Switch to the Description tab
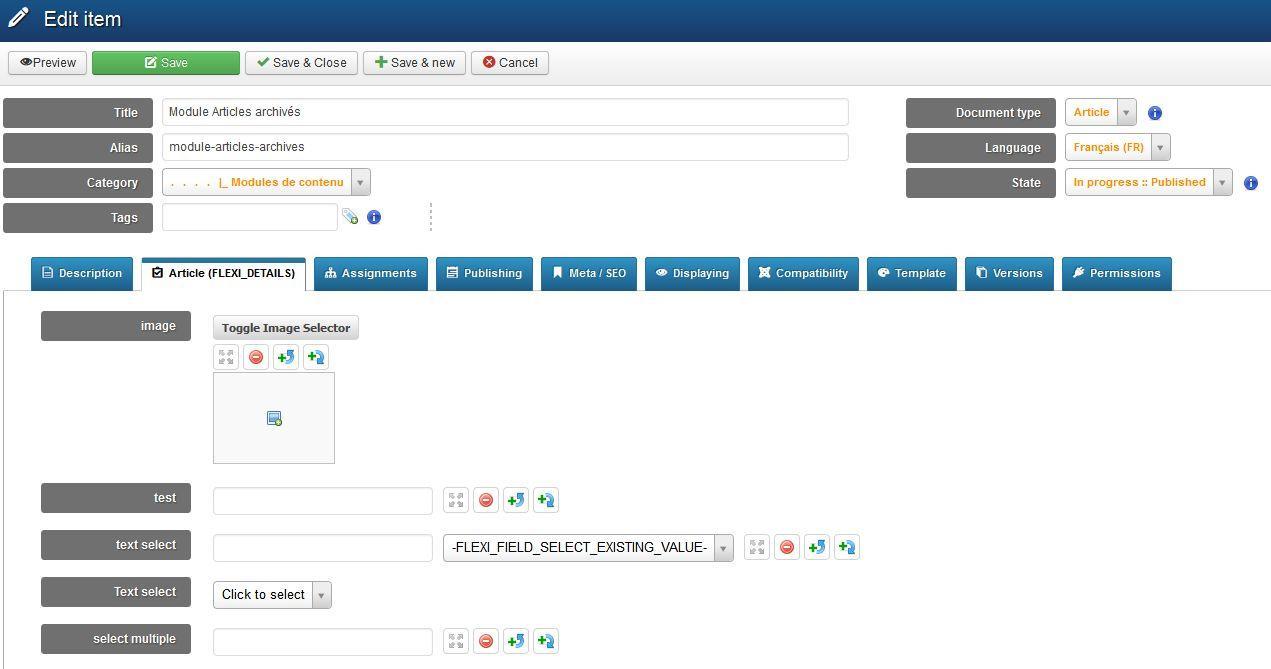This screenshot has width=1271, height=669. [82, 273]
